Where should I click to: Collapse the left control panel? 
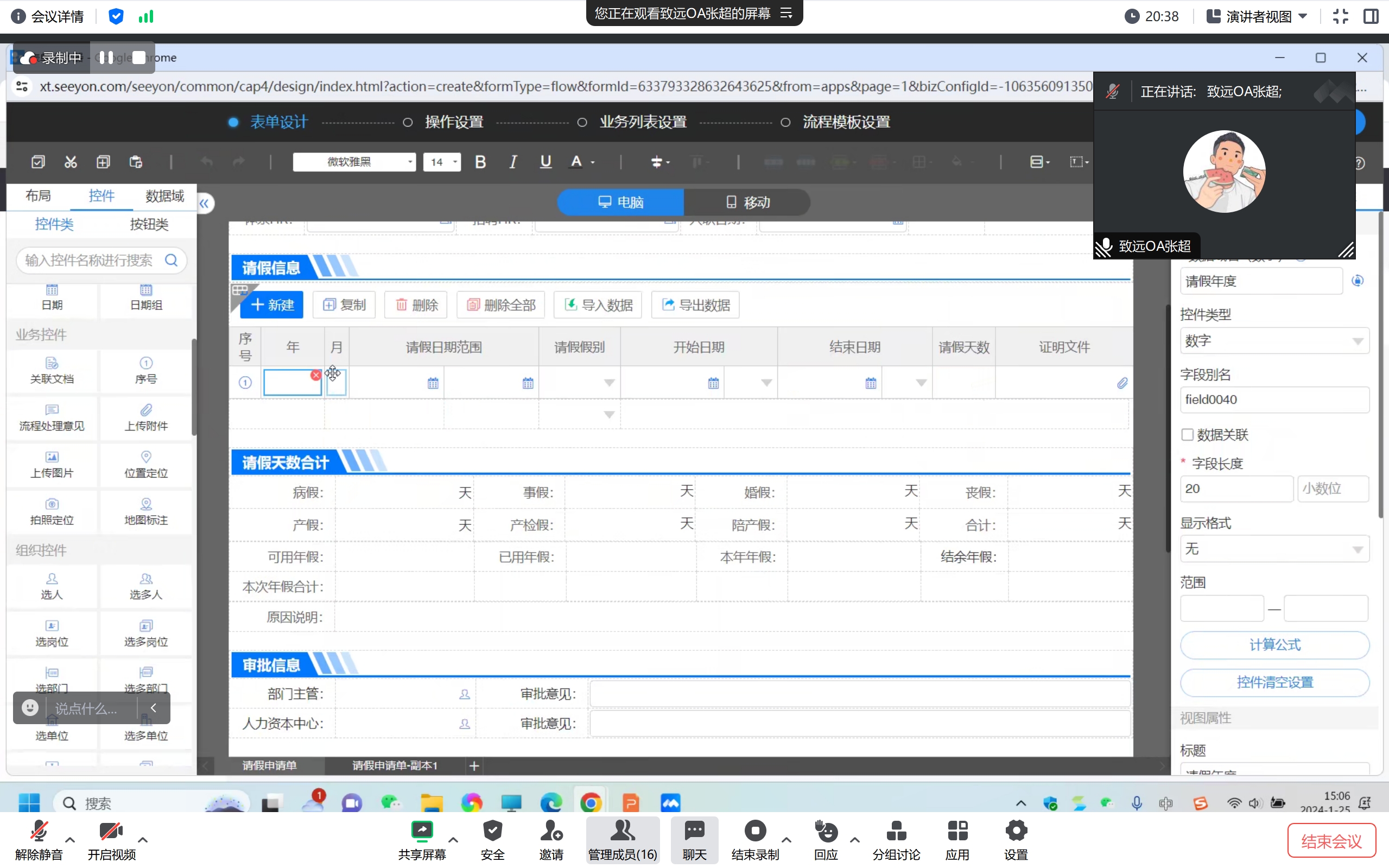pyautogui.click(x=204, y=203)
